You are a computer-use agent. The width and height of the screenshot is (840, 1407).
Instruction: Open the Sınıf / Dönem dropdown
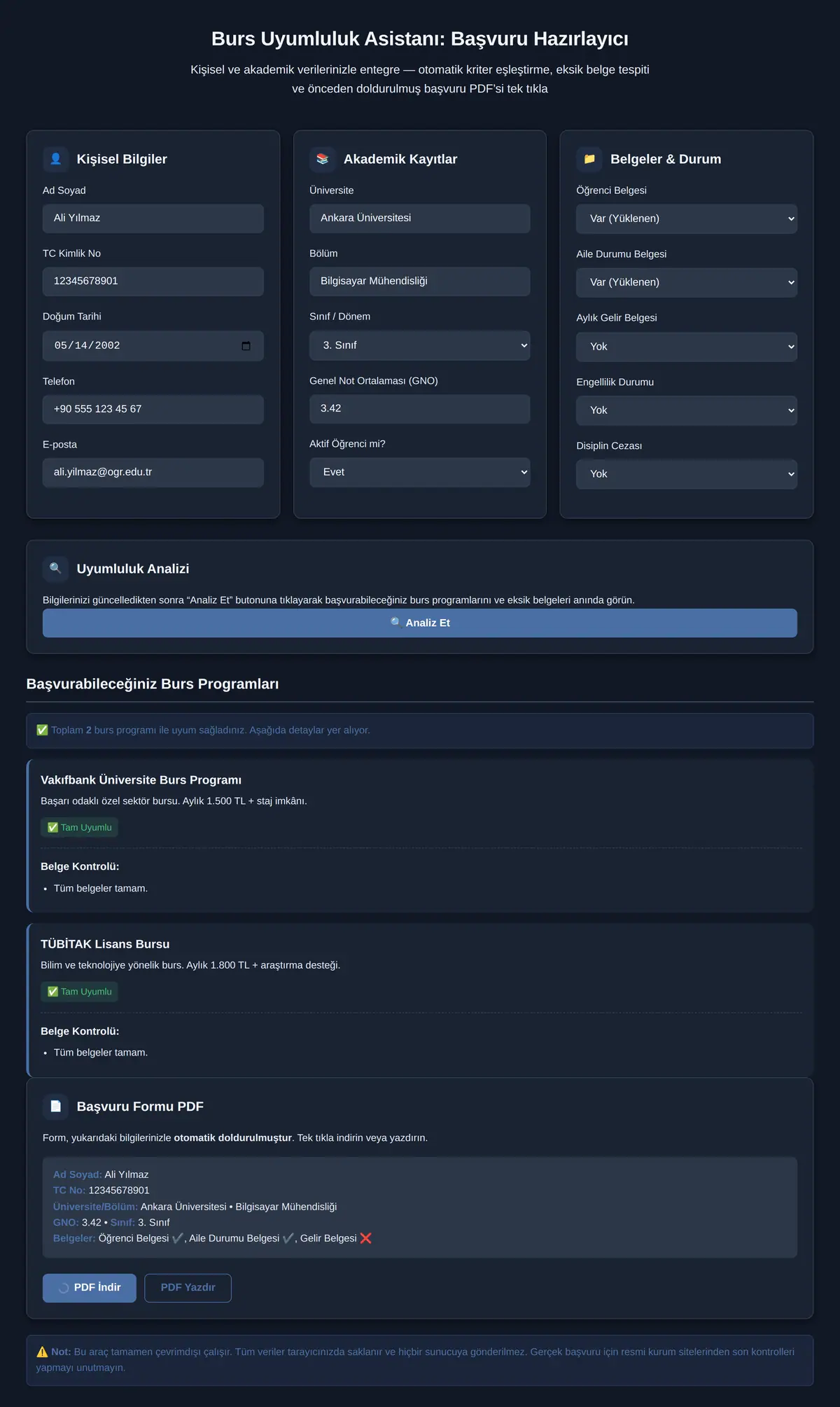click(420, 345)
